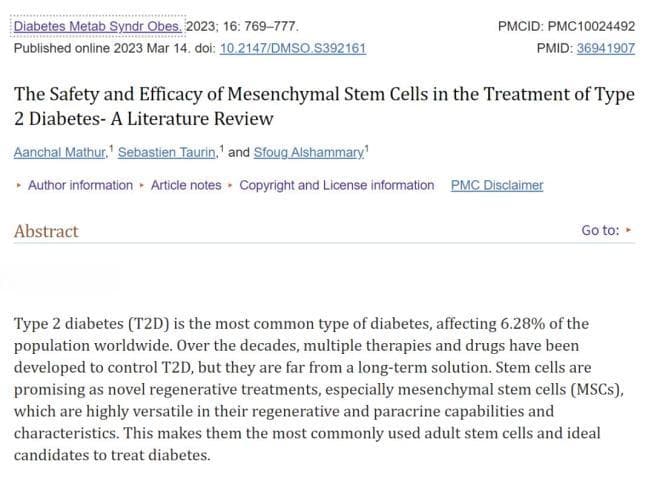The width and height of the screenshot is (654, 480).
Task: Open the DOI link 10.2147/DMSO.S392161
Action: pos(293,48)
